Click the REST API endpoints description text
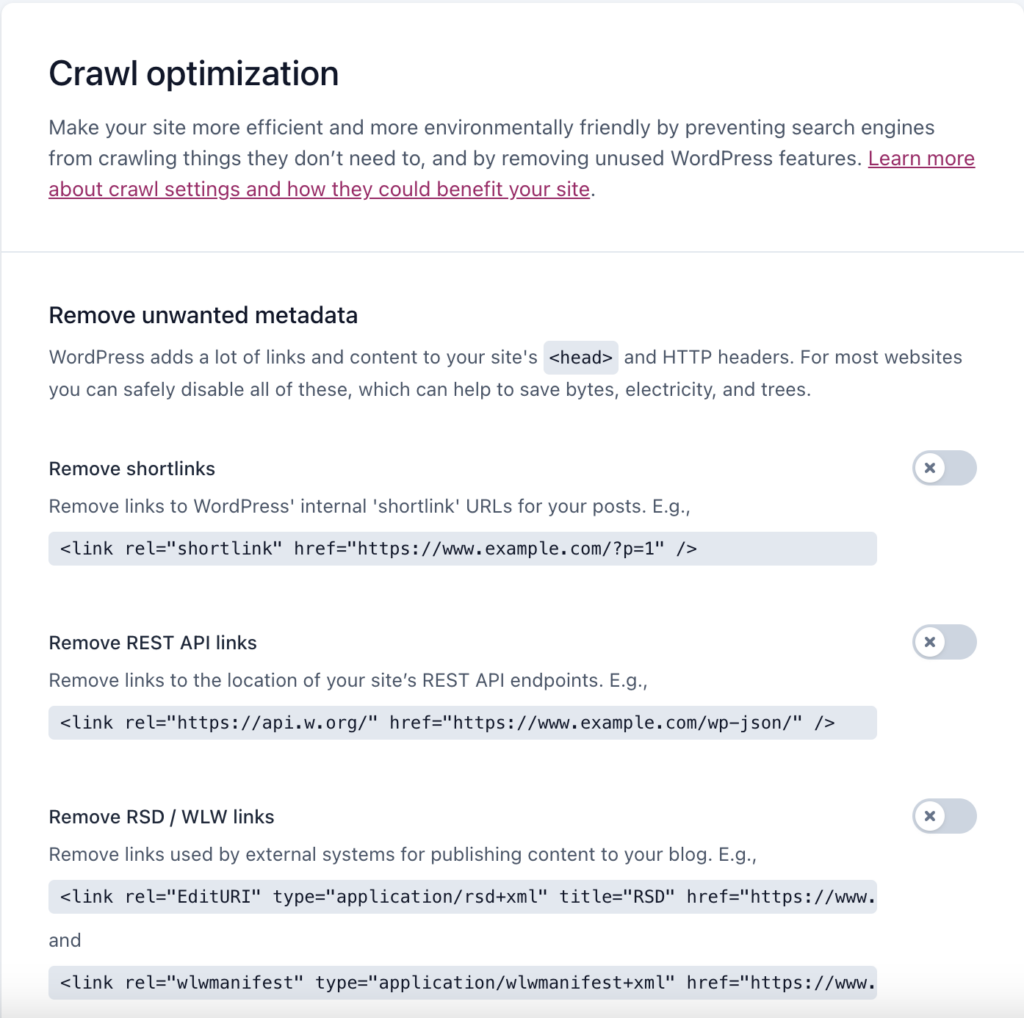 coord(348,680)
